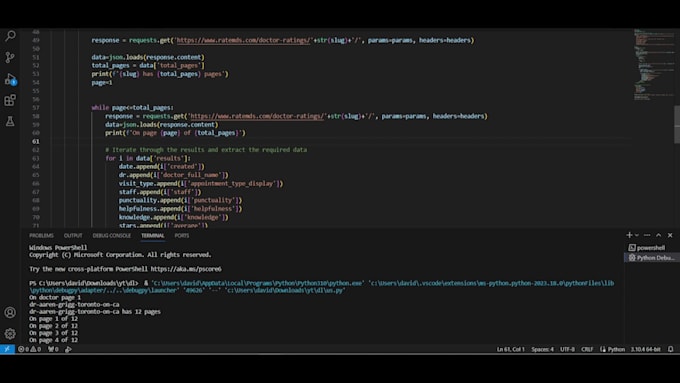Screen dimensions: 680x383
Task: Open the Manage gear menu
Action: point(10,334)
